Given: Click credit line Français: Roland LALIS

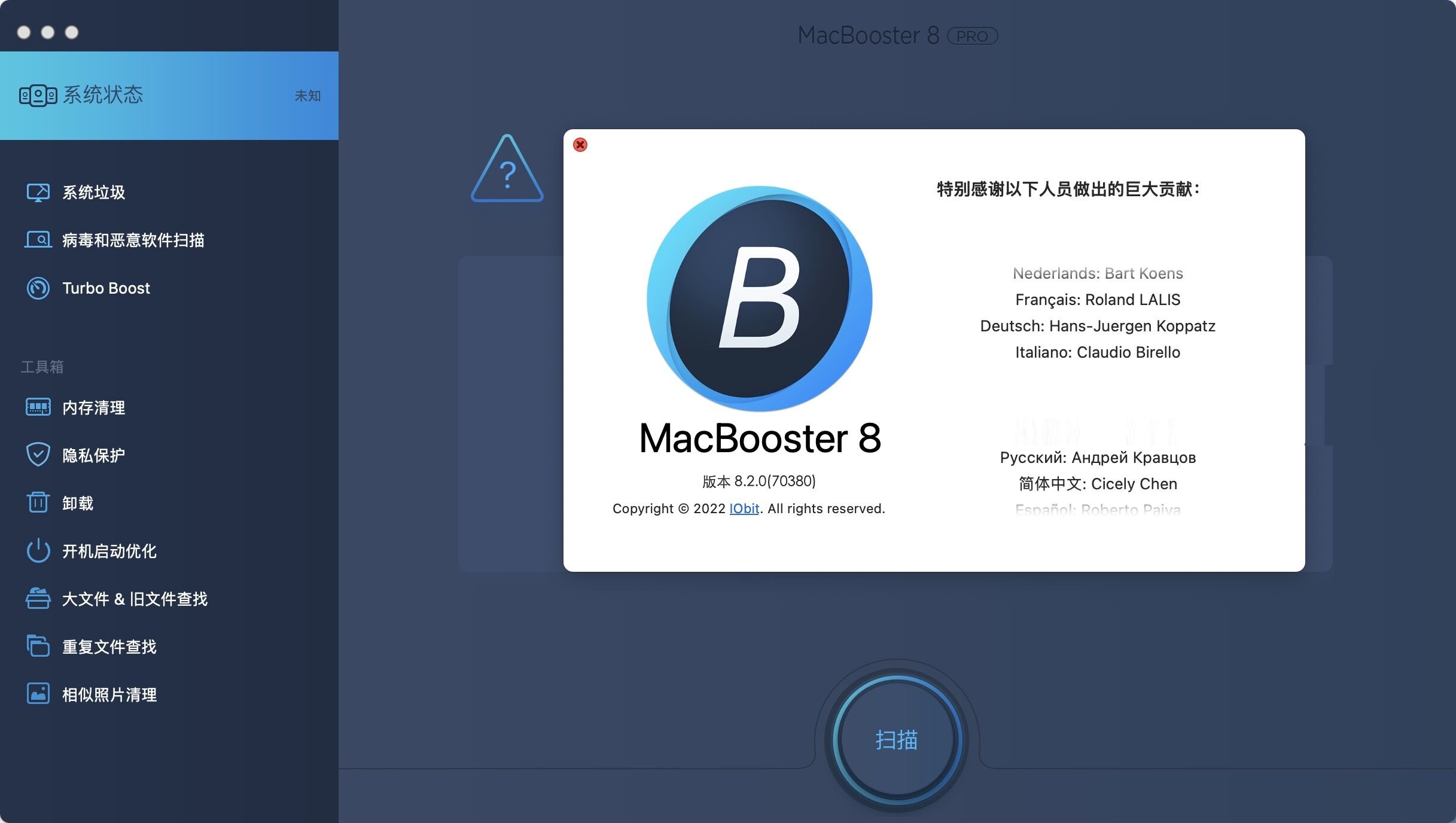Looking at the screenshot, I should pyautogui.click(x=1098, y=300).
